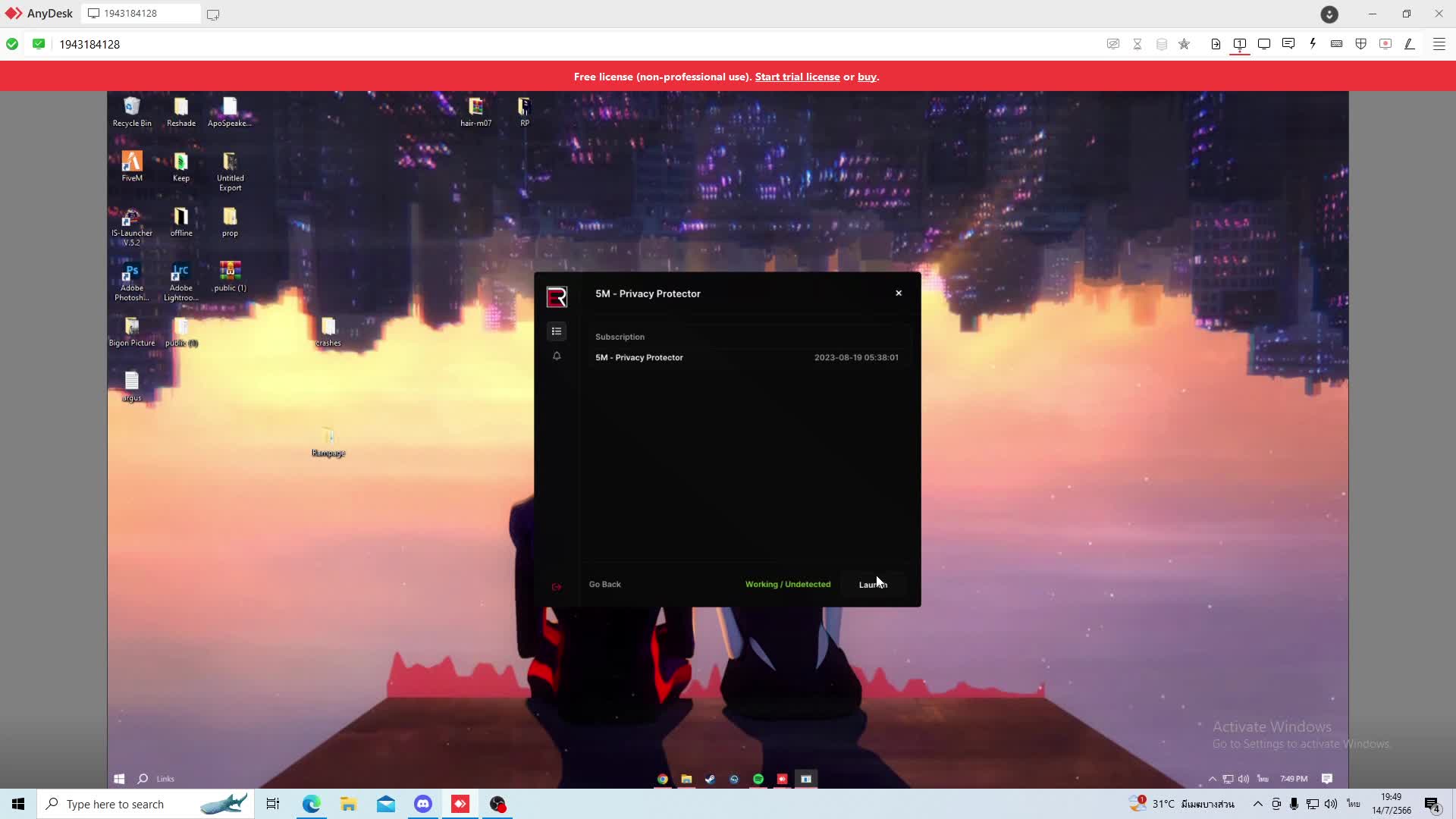The image size is (1456, 819).
Task: Click the actions lightning bolt icon
Action: click(1313, 44)
